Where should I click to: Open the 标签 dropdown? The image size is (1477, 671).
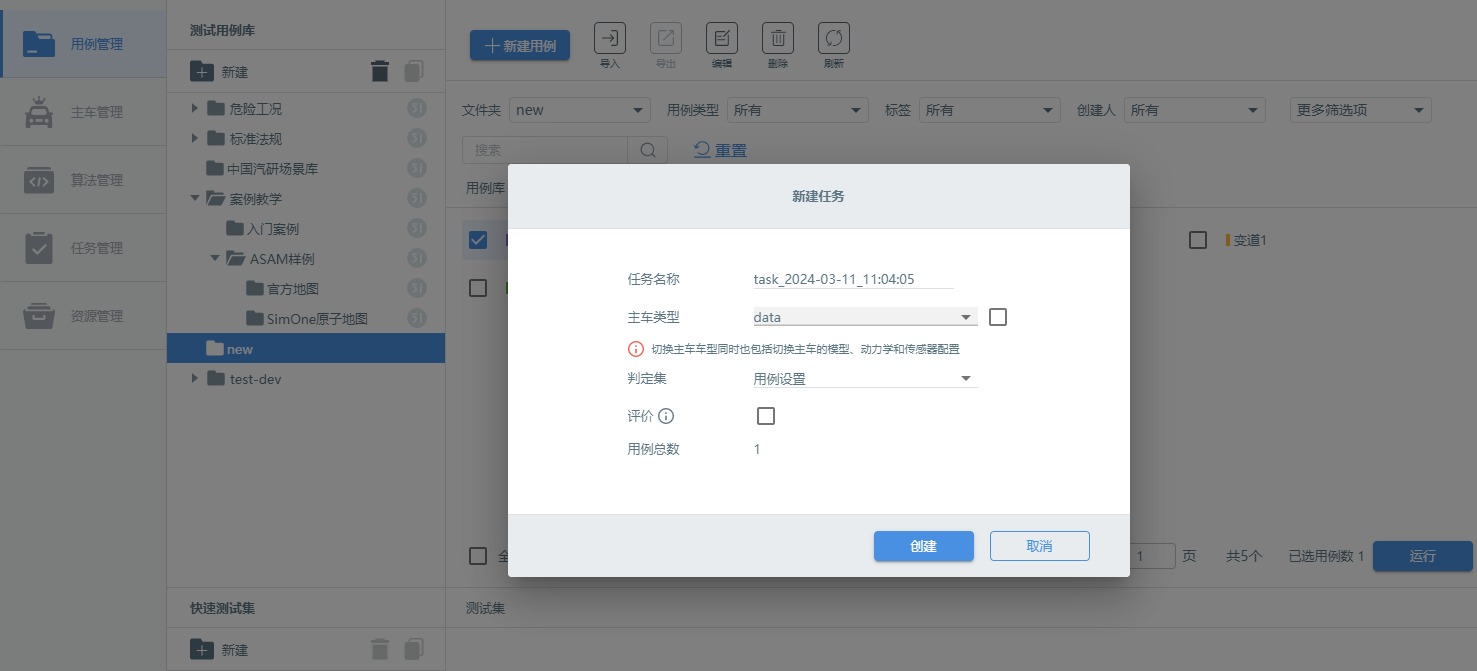point(990,110)
